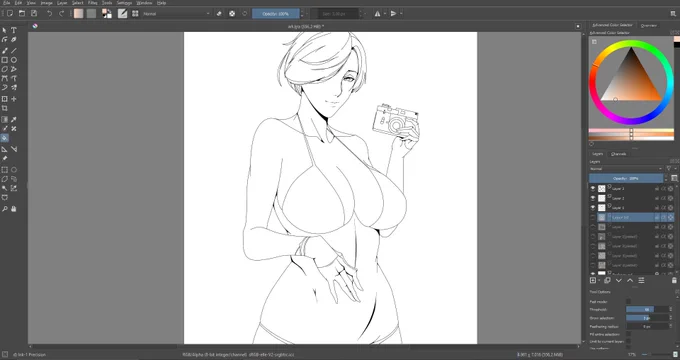Open an existing document icon
This screenshot has height=360, width=680.
pyautogui.click(x=22, y=14)
